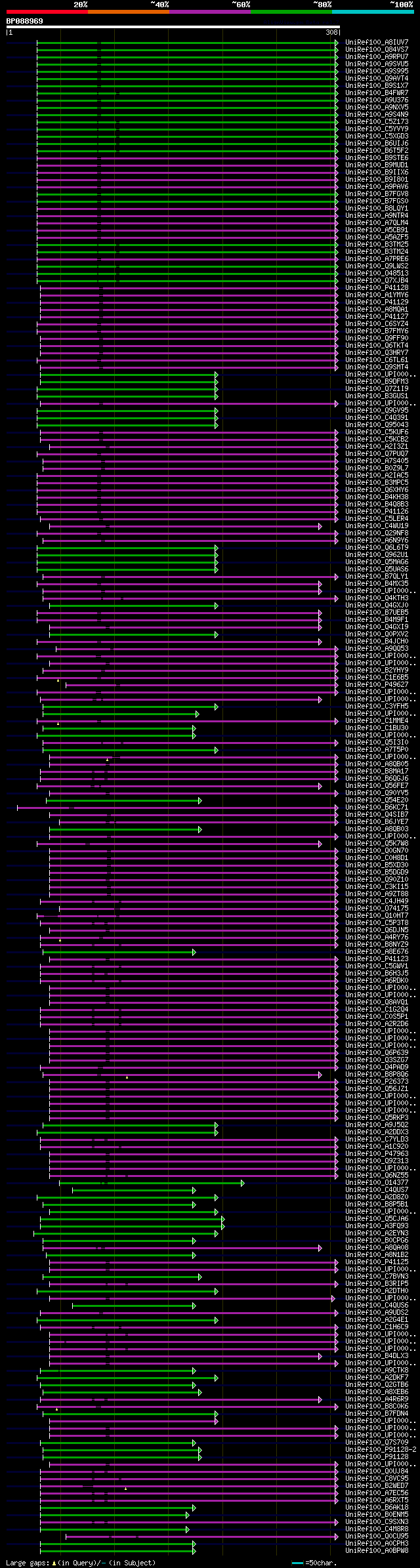The width and height of the screenshot is (420, 1568).
Task: Click the UniRef100_Q9FF90 label
Action: click(377, 338)
